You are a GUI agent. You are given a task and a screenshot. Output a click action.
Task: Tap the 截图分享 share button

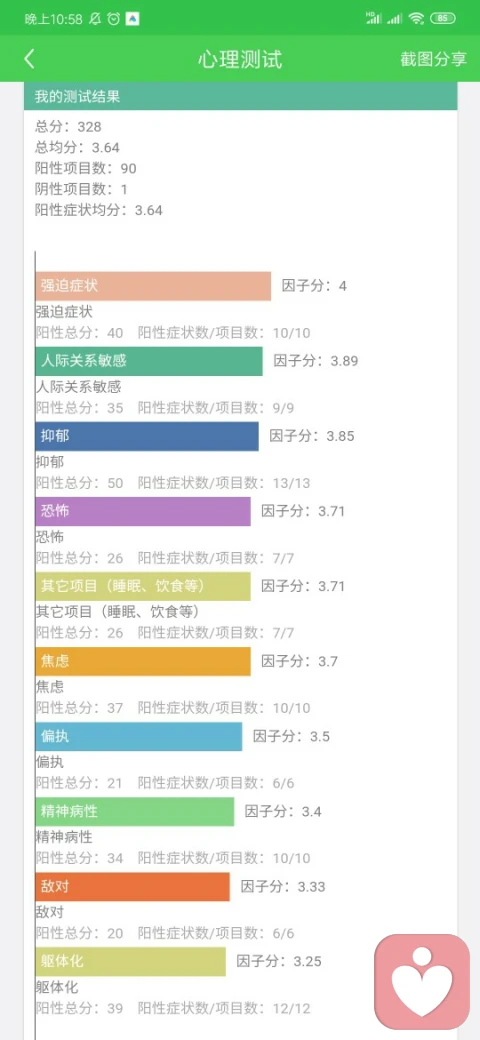coord(433,59)
